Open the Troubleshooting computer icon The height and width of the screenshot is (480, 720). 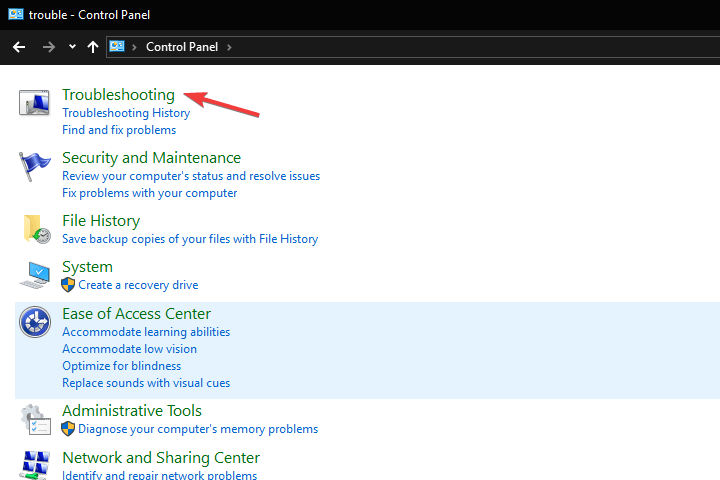[36, 103]
